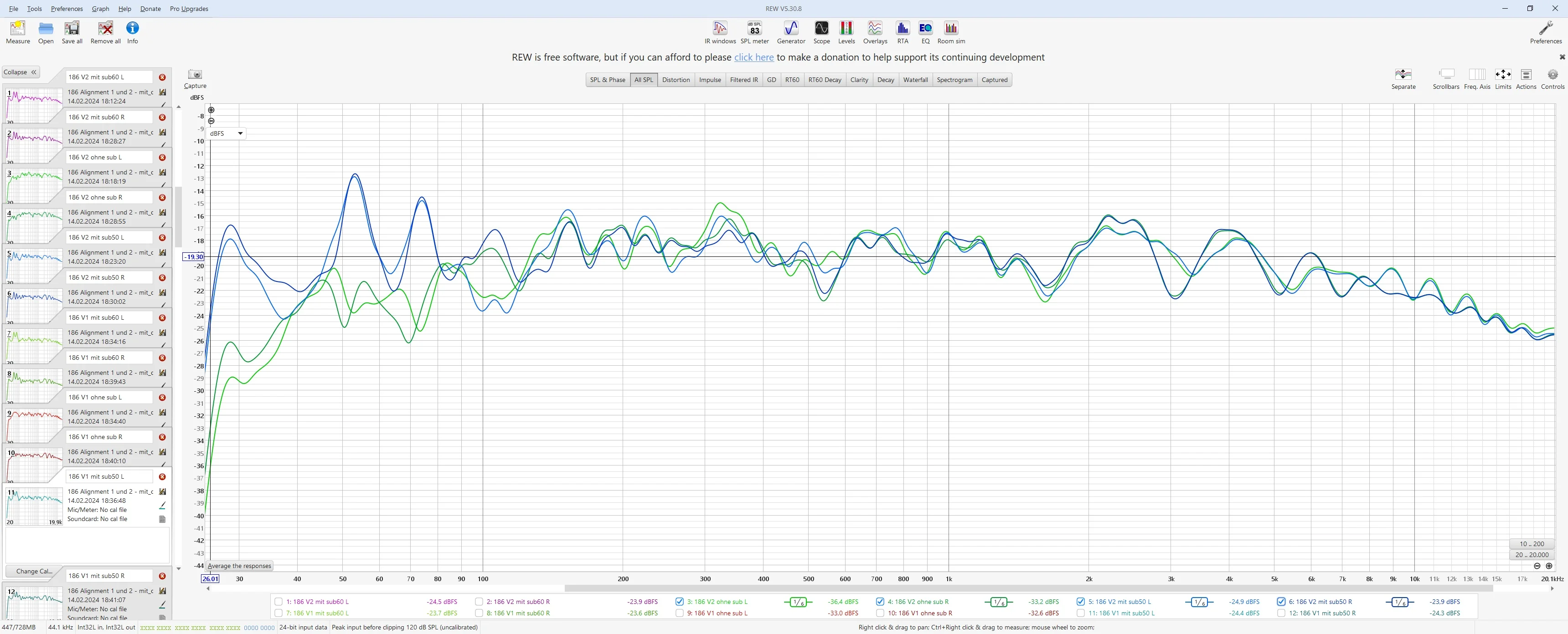Image resolution: width=1568 pixels, height=634 pixels.
Task: Collapse the measurements panel
Action: point(21,72)
